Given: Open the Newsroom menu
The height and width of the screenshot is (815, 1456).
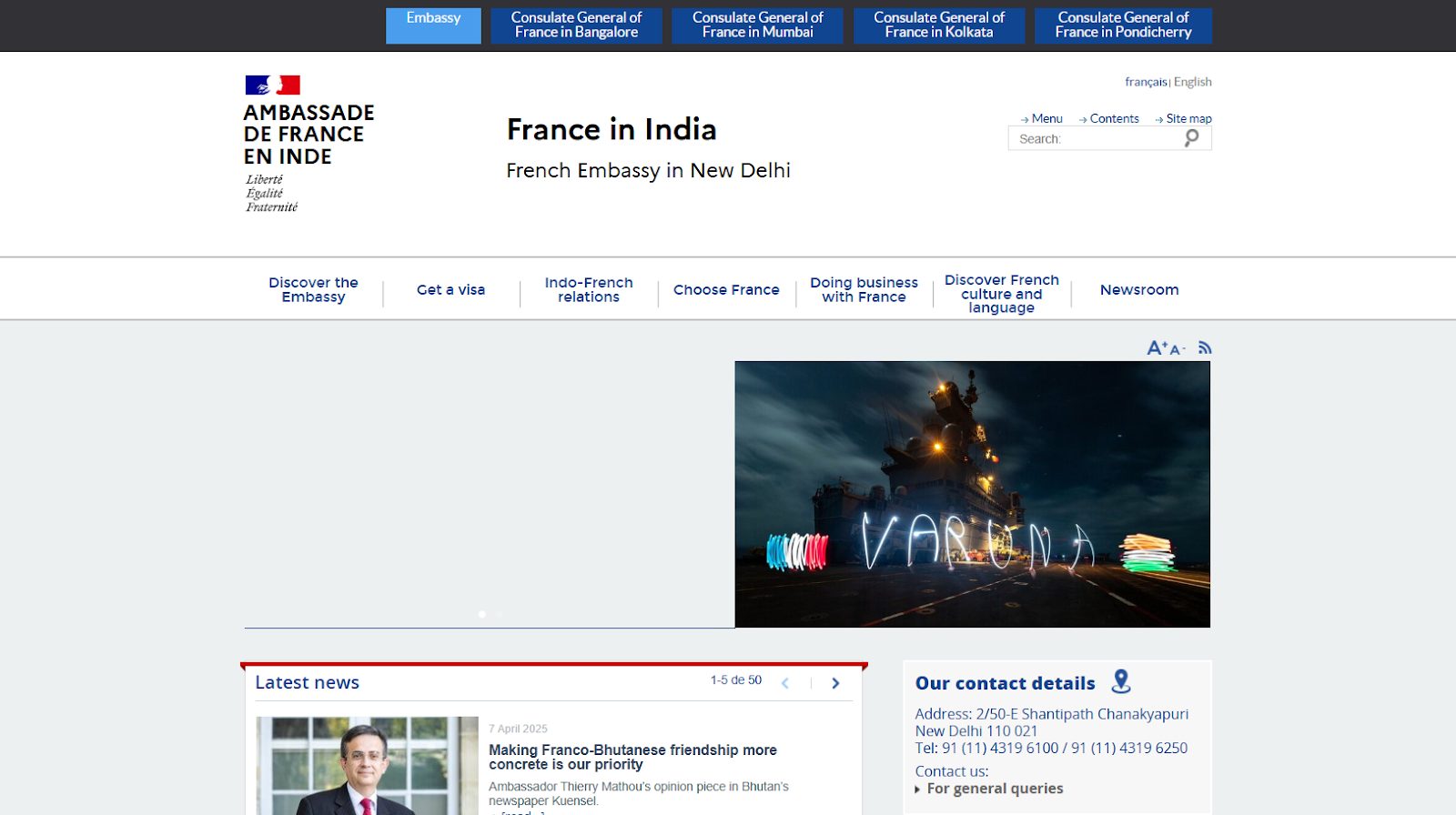Looking at the screenshot, I should click(x=1139, y=290).
